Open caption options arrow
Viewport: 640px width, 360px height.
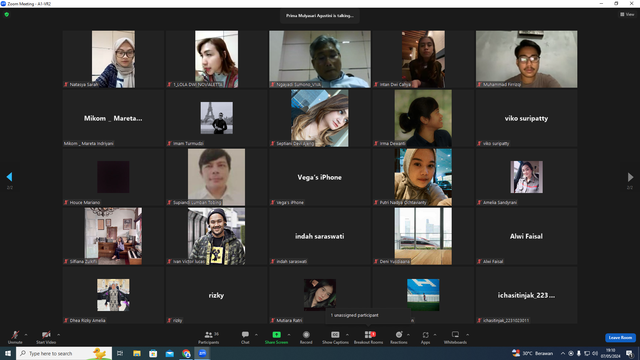pyautogui.click(x=347, y=335)
